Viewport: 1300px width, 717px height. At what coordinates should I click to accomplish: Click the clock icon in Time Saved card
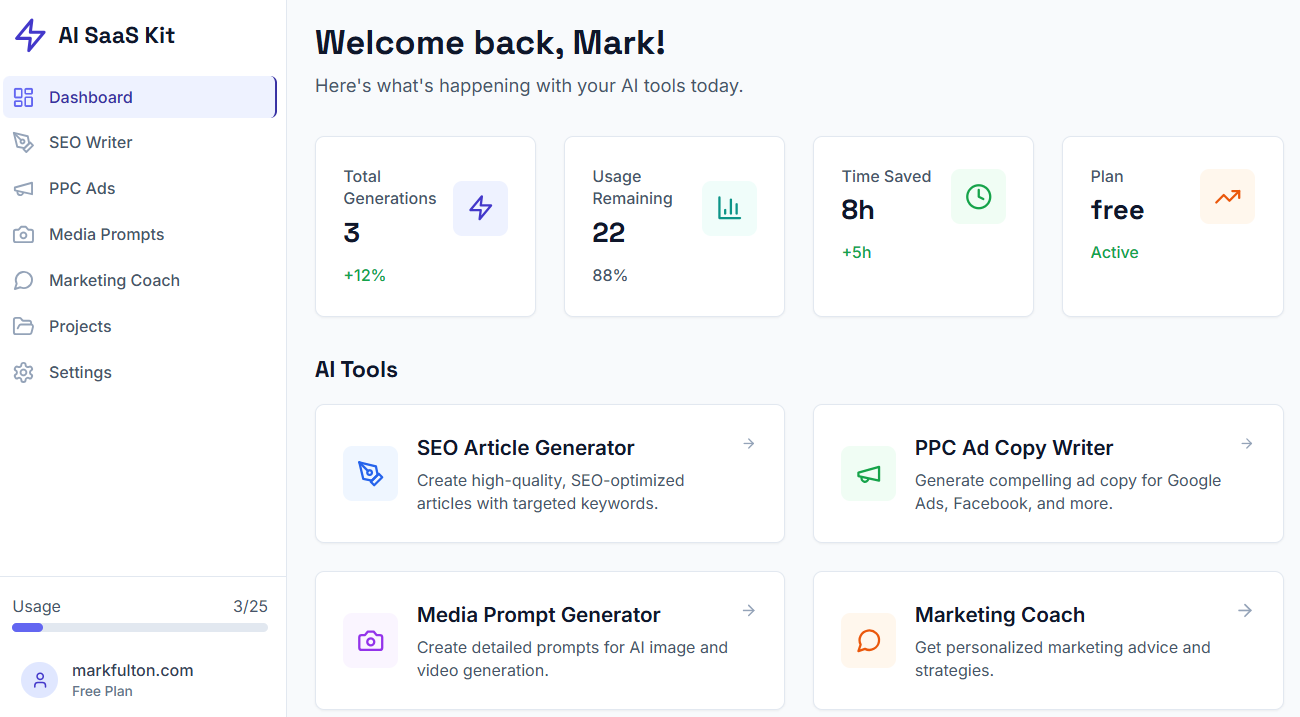coord(978,197)
